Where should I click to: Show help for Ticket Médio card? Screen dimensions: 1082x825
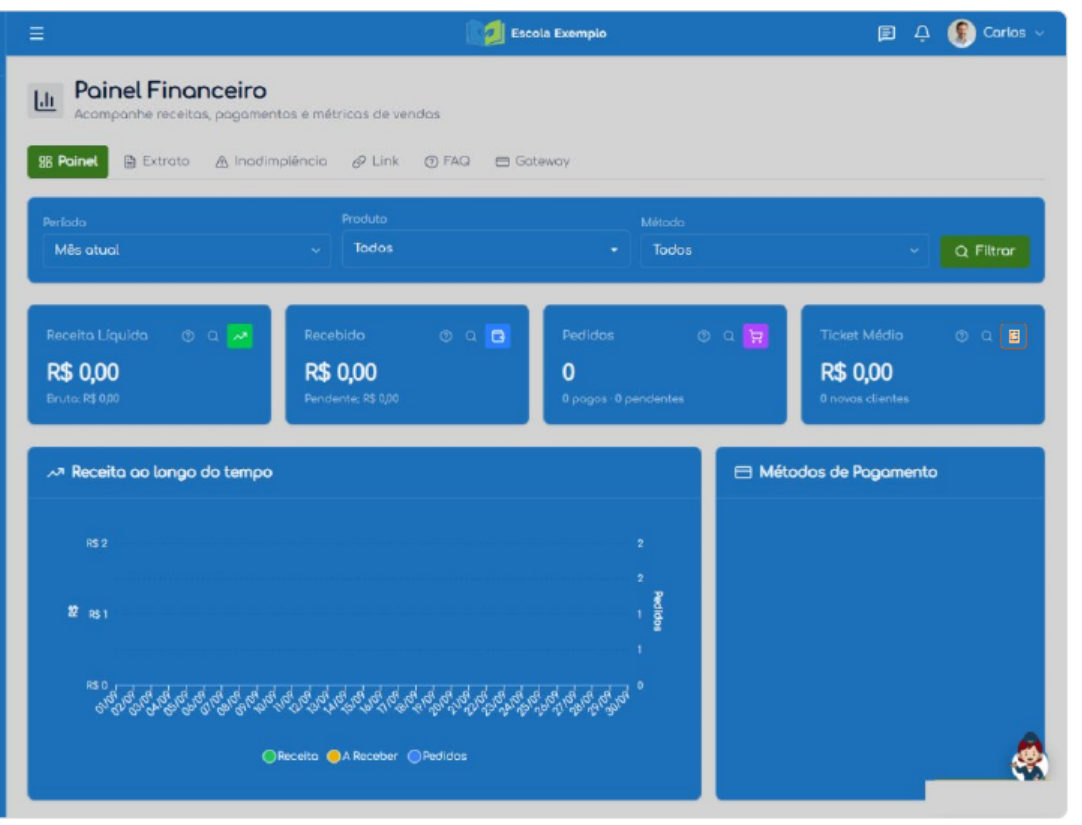tap(961, 336)
